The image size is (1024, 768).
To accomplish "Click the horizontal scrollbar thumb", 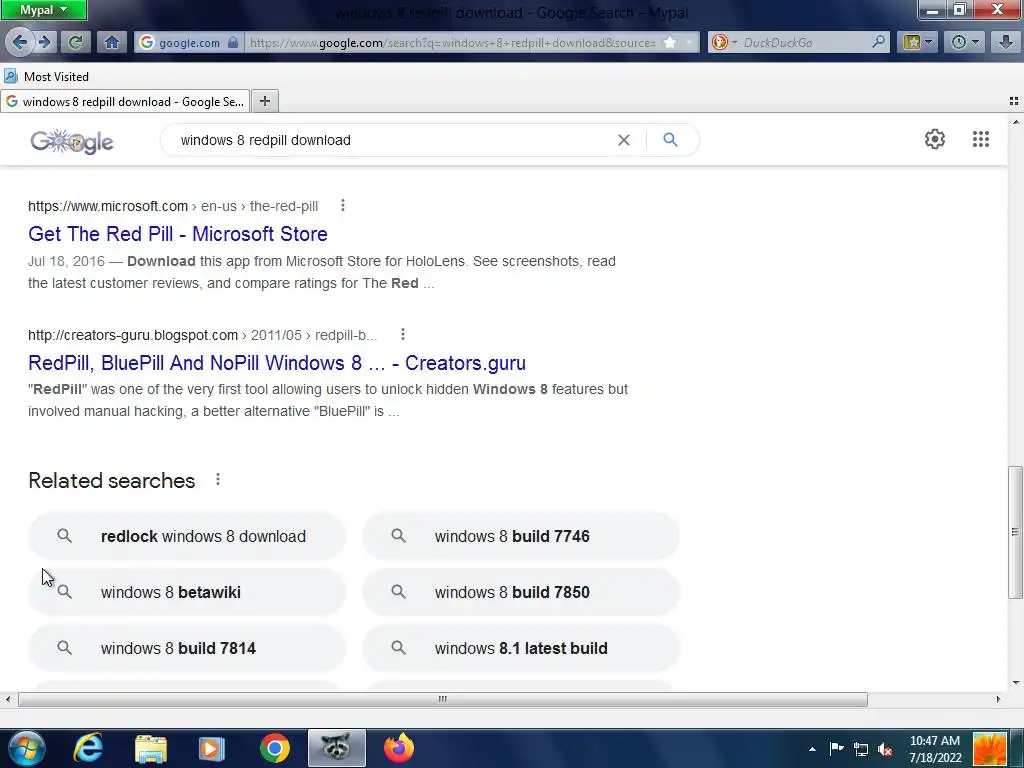I will (x=443, y=699).
